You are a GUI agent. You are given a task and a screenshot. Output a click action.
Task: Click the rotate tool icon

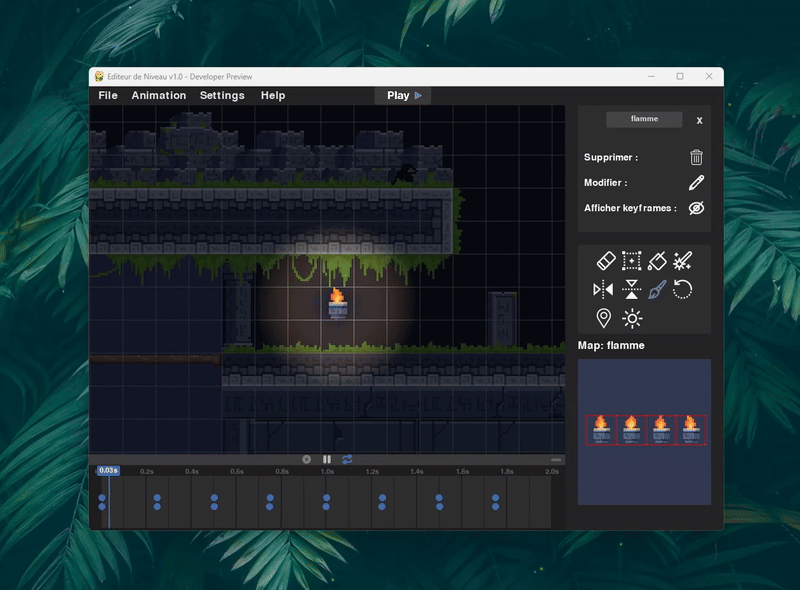(683, 289)
